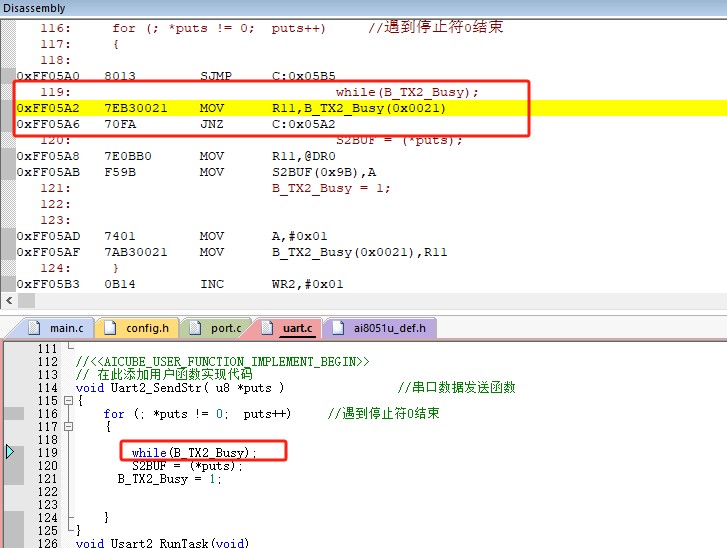Click disassembly source line 119 while statement
This screenshot has width=727, height=548.
[407, 92]
